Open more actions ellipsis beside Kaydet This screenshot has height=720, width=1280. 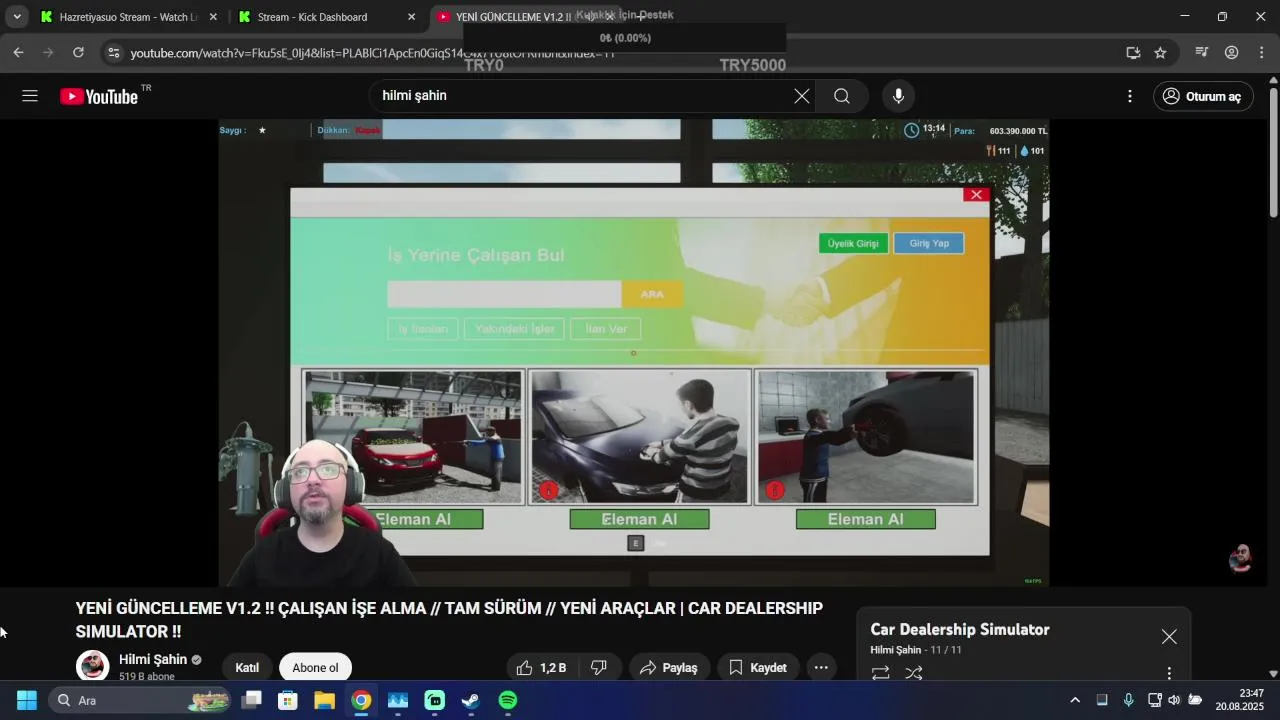(x=821, y=668)
